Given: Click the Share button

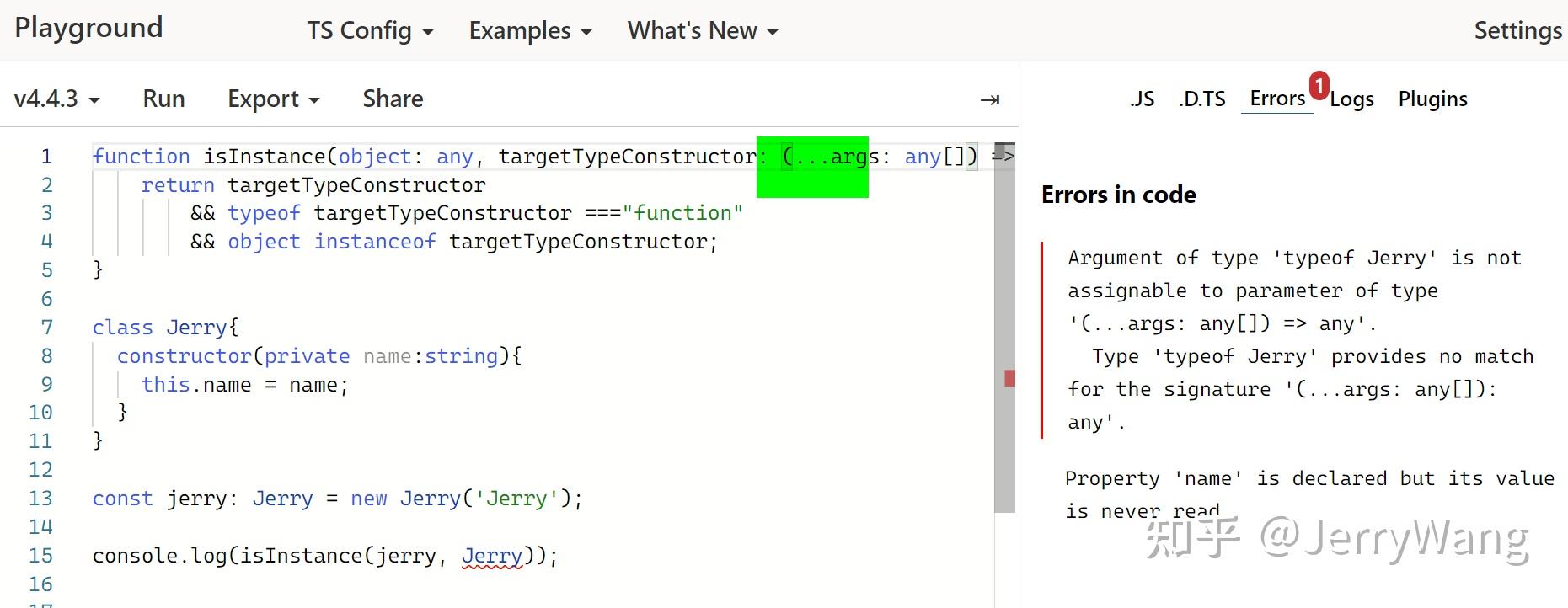Looking at the screenshot, I should coord(393,99).
